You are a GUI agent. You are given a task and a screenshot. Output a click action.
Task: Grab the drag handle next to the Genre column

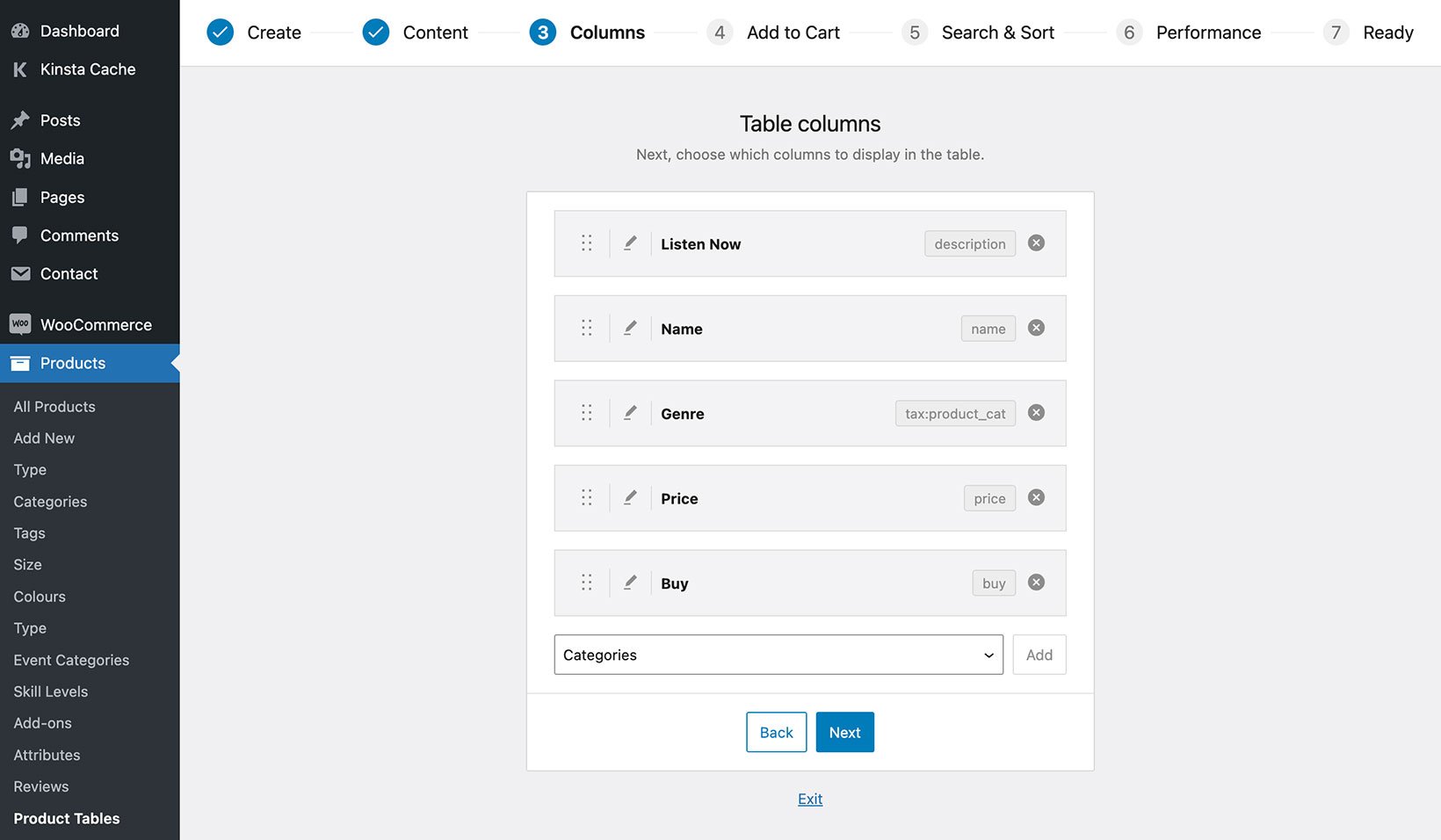tap(587, 412)
